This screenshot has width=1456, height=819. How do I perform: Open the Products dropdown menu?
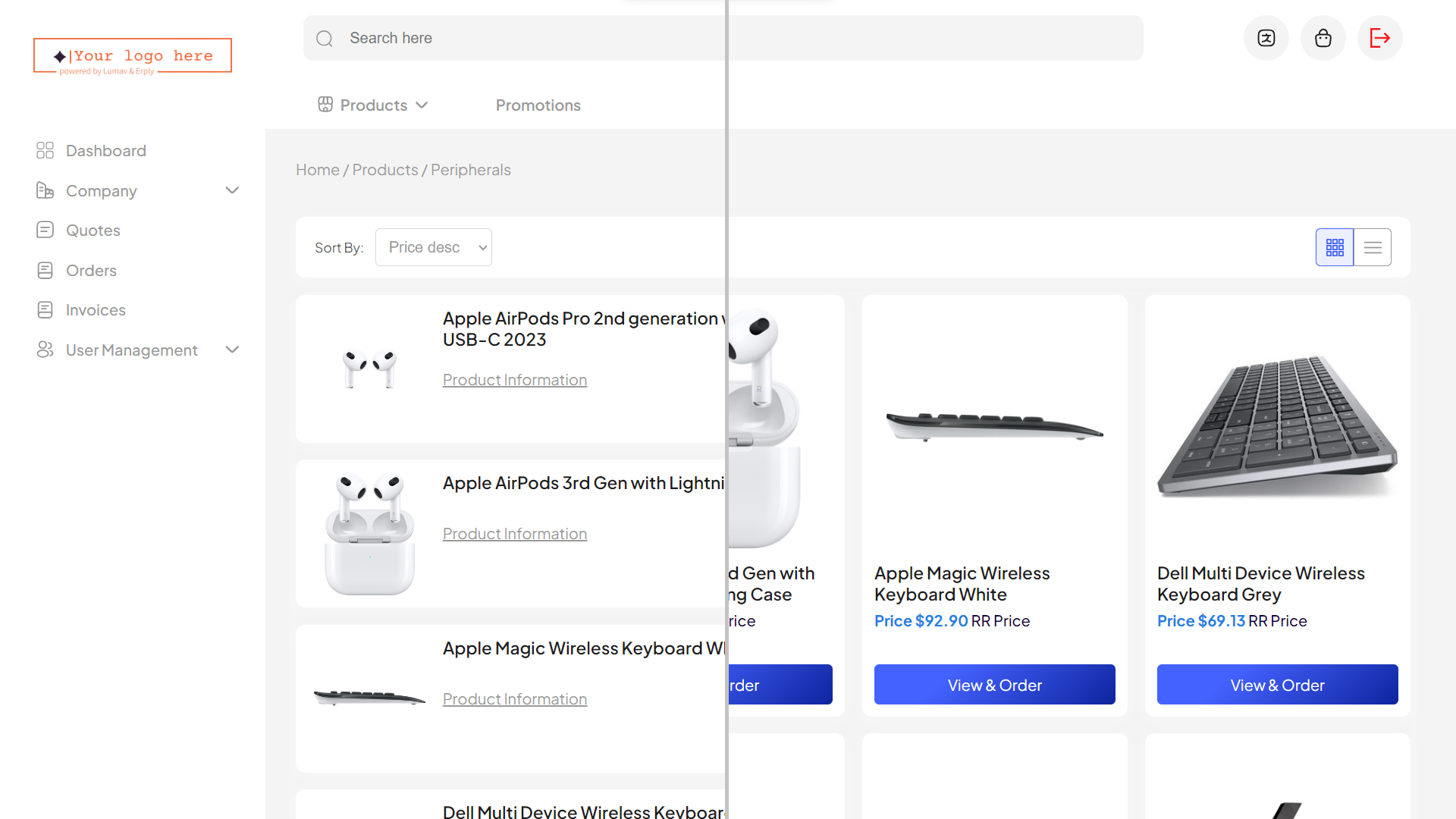[373, 105]
